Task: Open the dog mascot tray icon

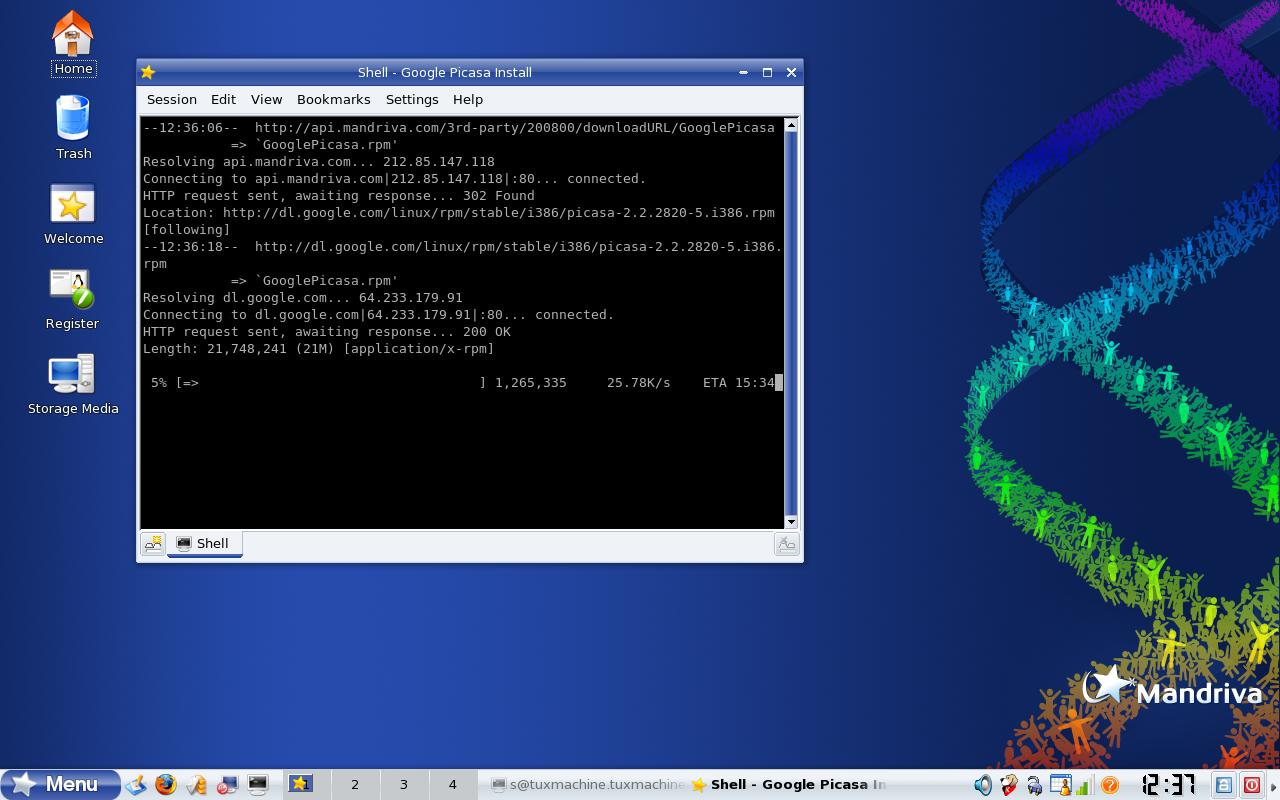Action: [1009, 785]
